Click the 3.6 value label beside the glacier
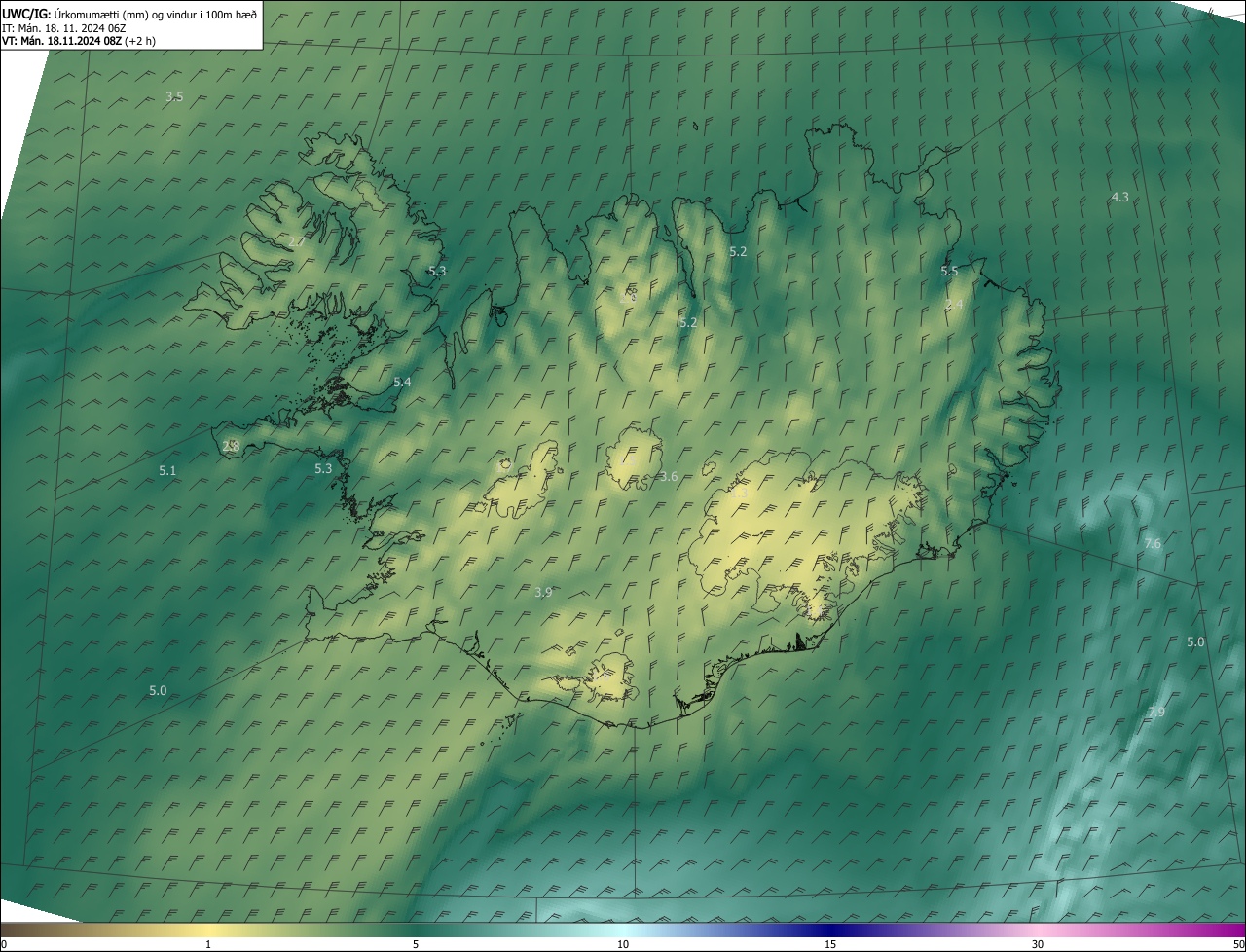 pyautogui.click(x=669, y=476)
